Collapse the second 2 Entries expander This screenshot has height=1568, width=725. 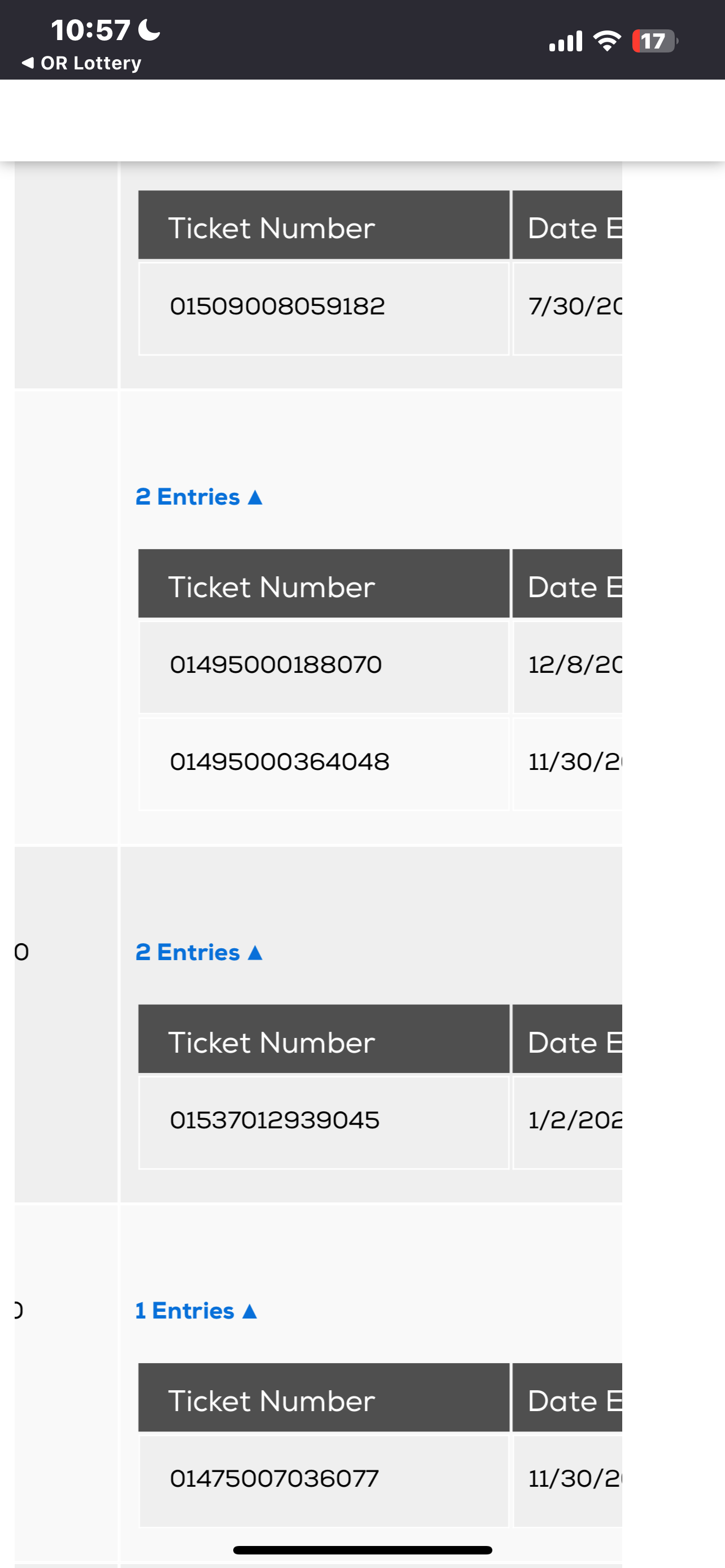coord(198,952)
